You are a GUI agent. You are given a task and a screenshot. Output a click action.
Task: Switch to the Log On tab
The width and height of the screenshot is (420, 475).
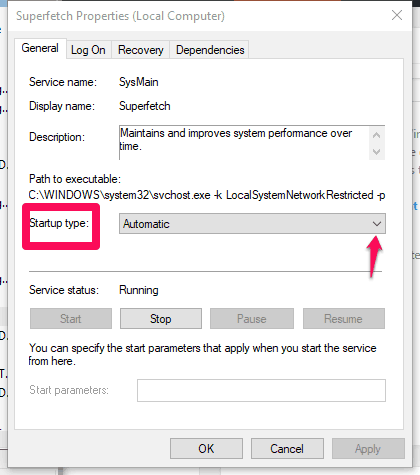click(x=88, y=50)
